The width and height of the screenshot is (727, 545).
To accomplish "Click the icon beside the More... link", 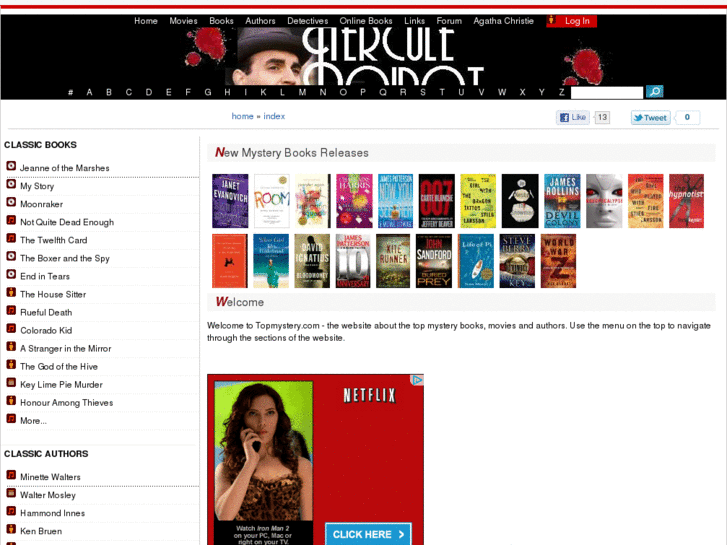I will click(11, 419).
